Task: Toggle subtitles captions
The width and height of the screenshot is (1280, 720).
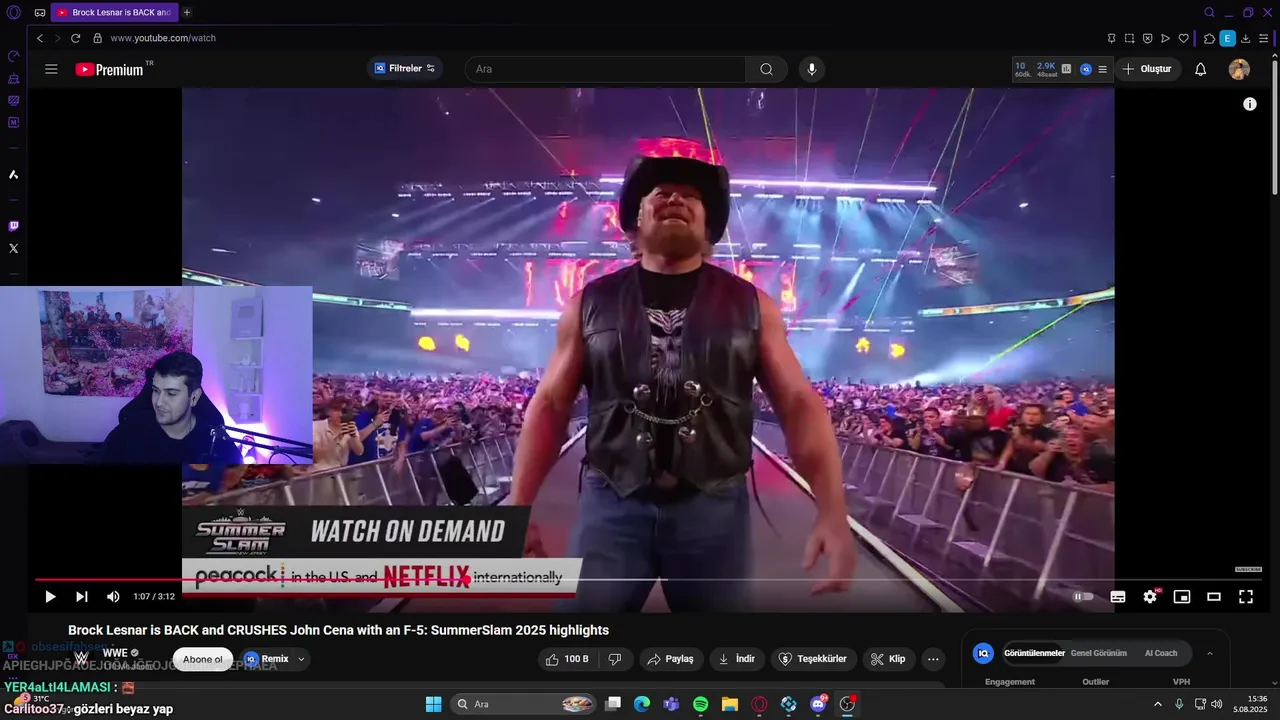Action: (x=1118, y=597)
